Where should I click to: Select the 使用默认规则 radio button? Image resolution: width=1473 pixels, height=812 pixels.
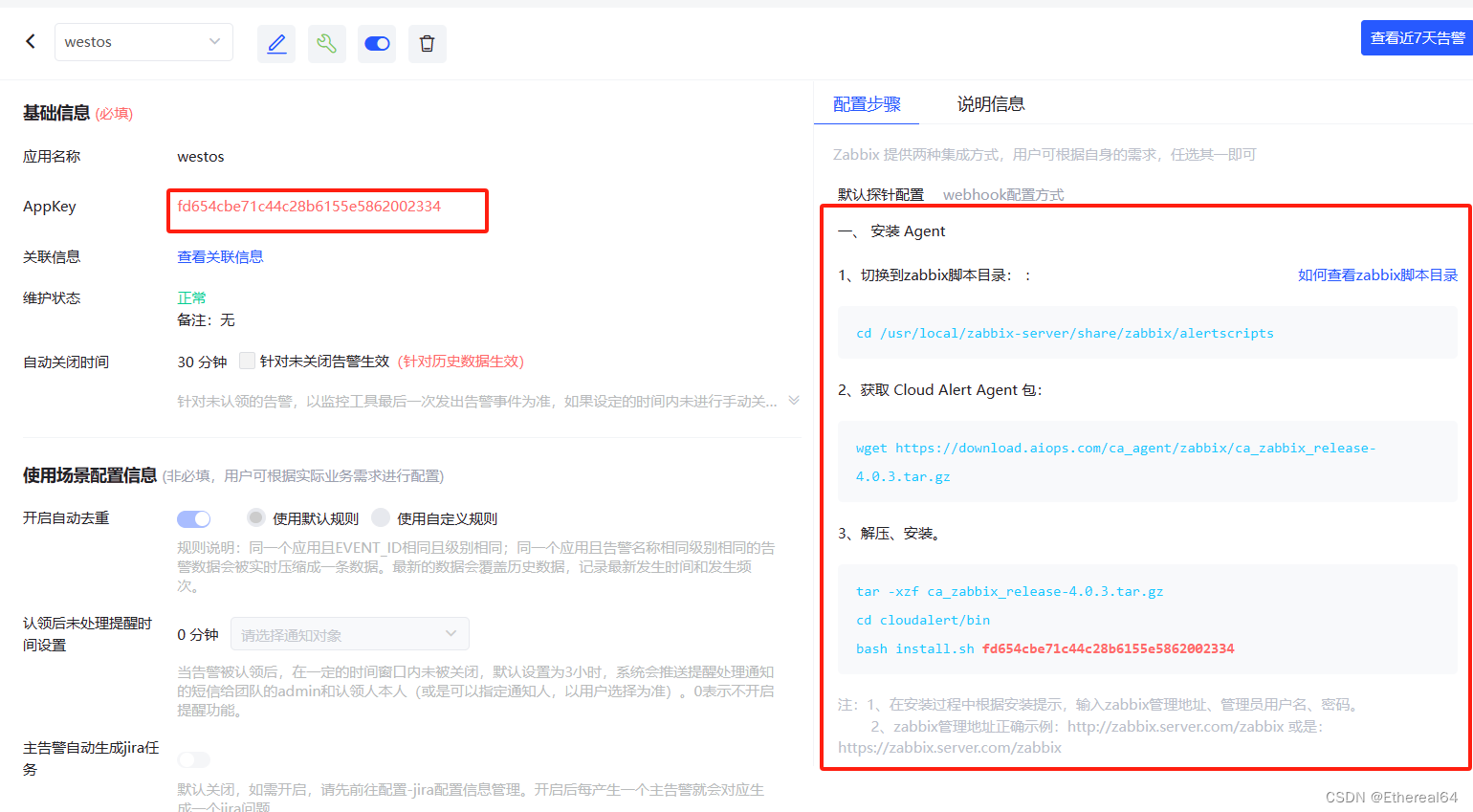point(255,517)
